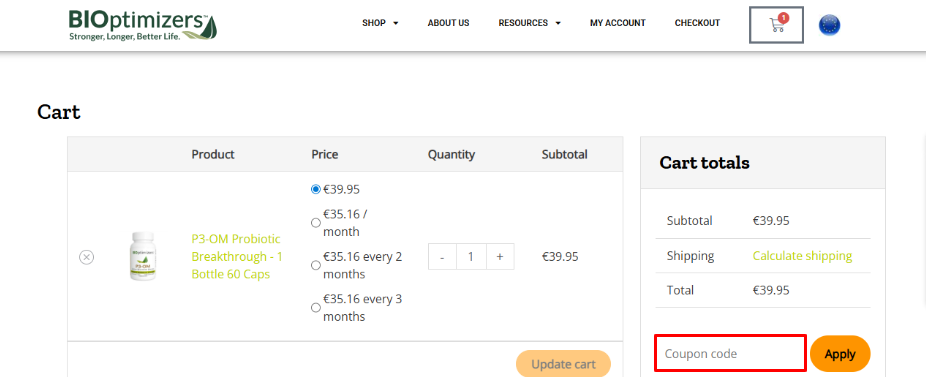
Task: Open the shopping cart icon in header
Action: (776, 25)
